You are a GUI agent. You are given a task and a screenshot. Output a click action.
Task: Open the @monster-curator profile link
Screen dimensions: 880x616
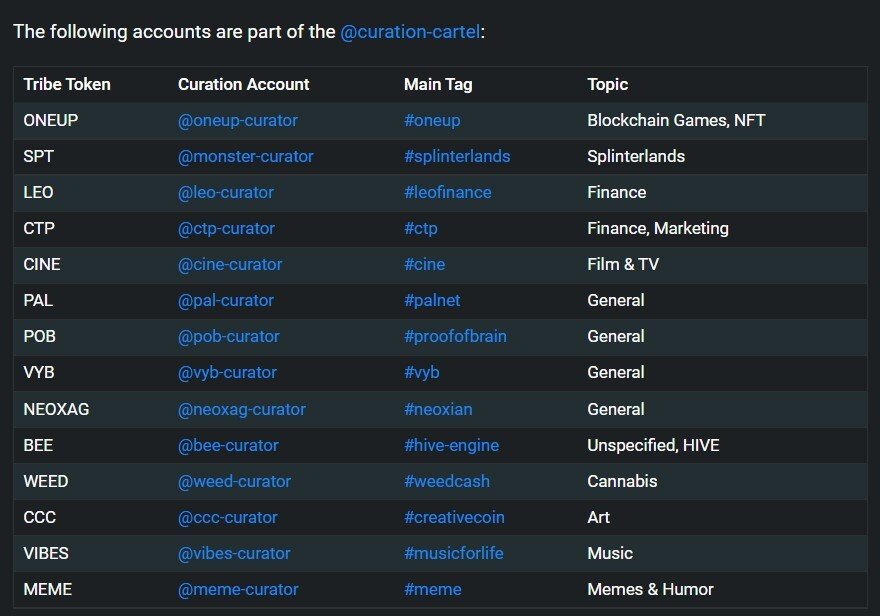point(245,156)
